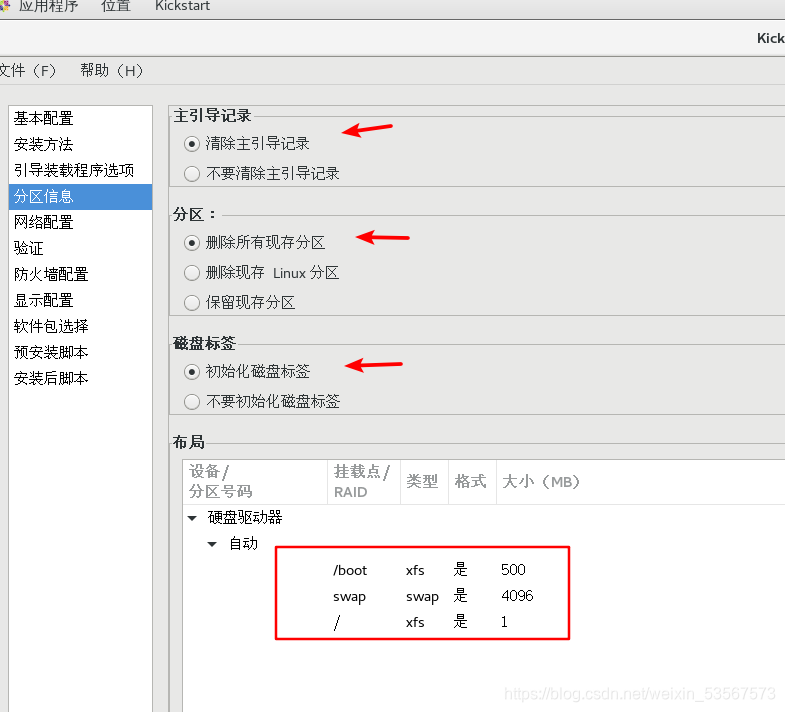This screenshot has width=785, height=712.
Task: Go to 网络配置 section
Action: (81, 222)
